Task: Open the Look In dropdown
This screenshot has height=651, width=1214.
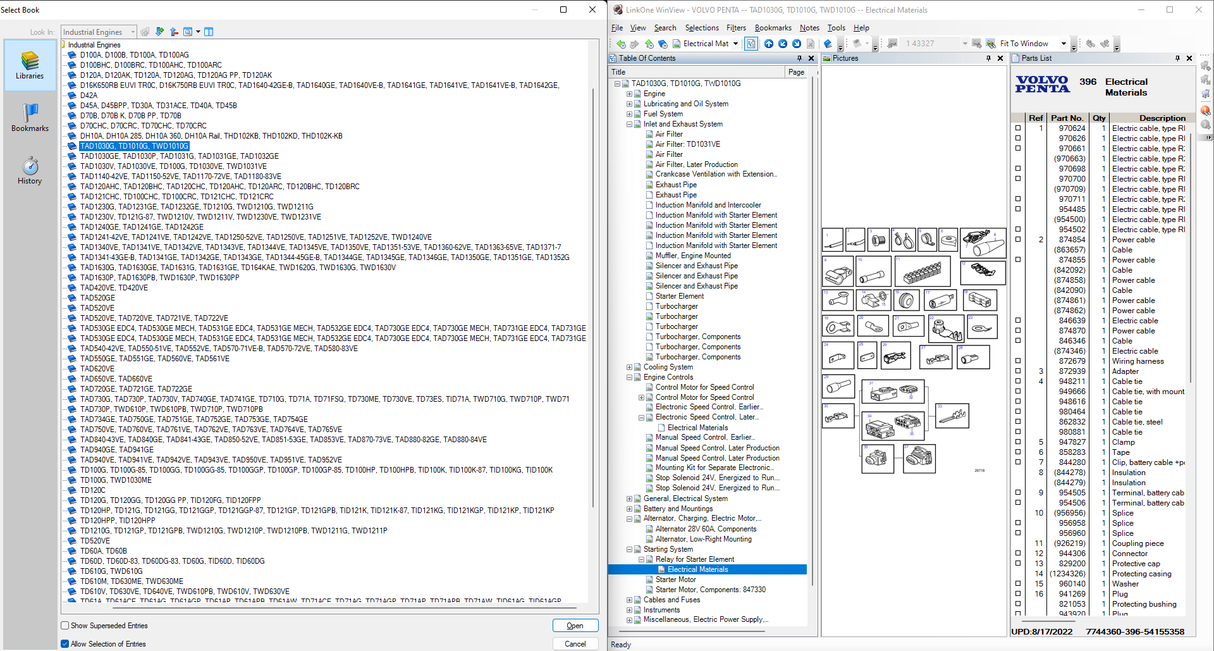Action: [x=132, y=32]
